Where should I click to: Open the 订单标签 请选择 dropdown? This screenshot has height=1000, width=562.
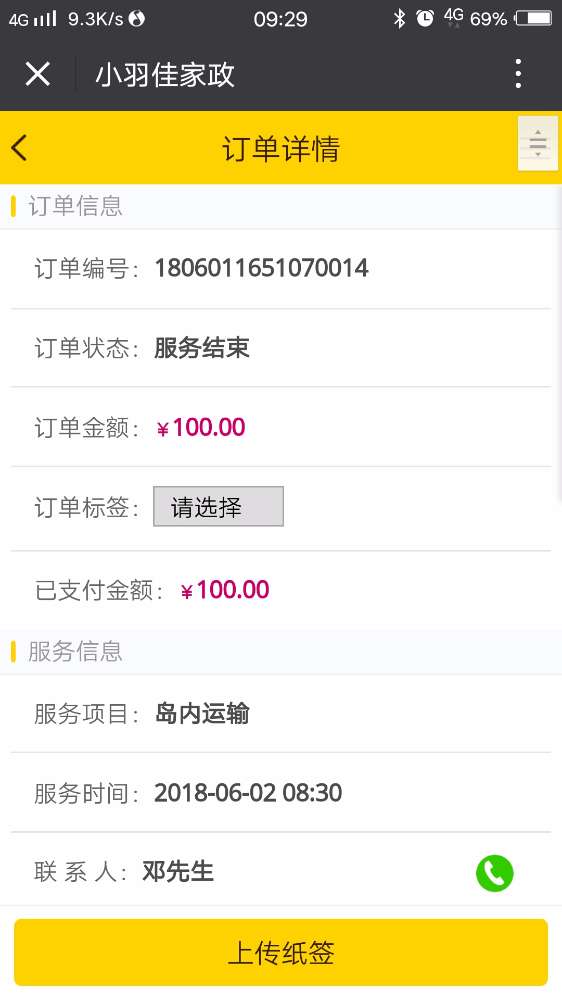coord(218,506)
